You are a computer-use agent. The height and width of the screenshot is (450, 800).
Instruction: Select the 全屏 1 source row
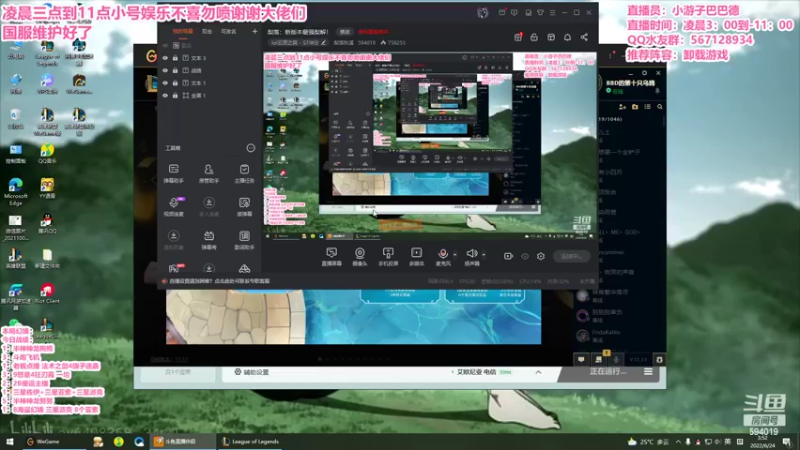tap(209, 95)
